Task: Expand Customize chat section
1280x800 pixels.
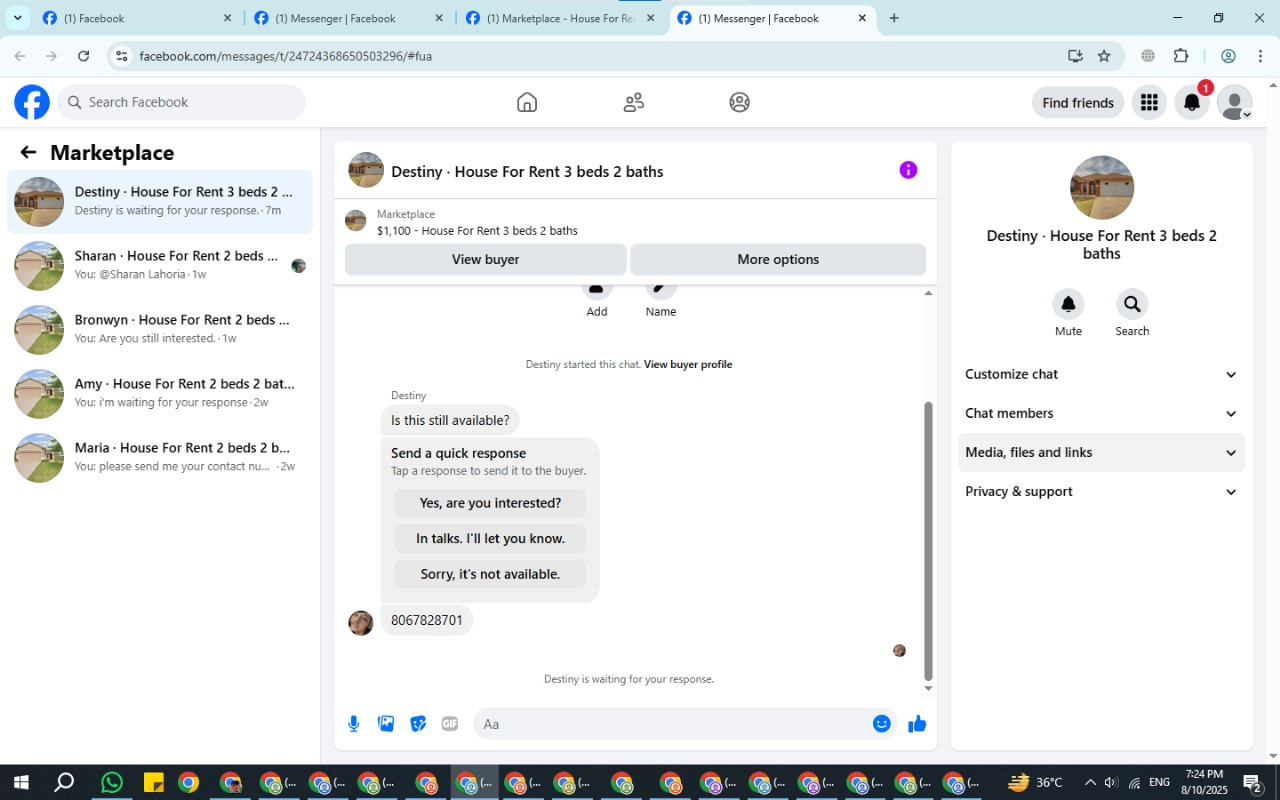Action: click(x=1101, y=374)
